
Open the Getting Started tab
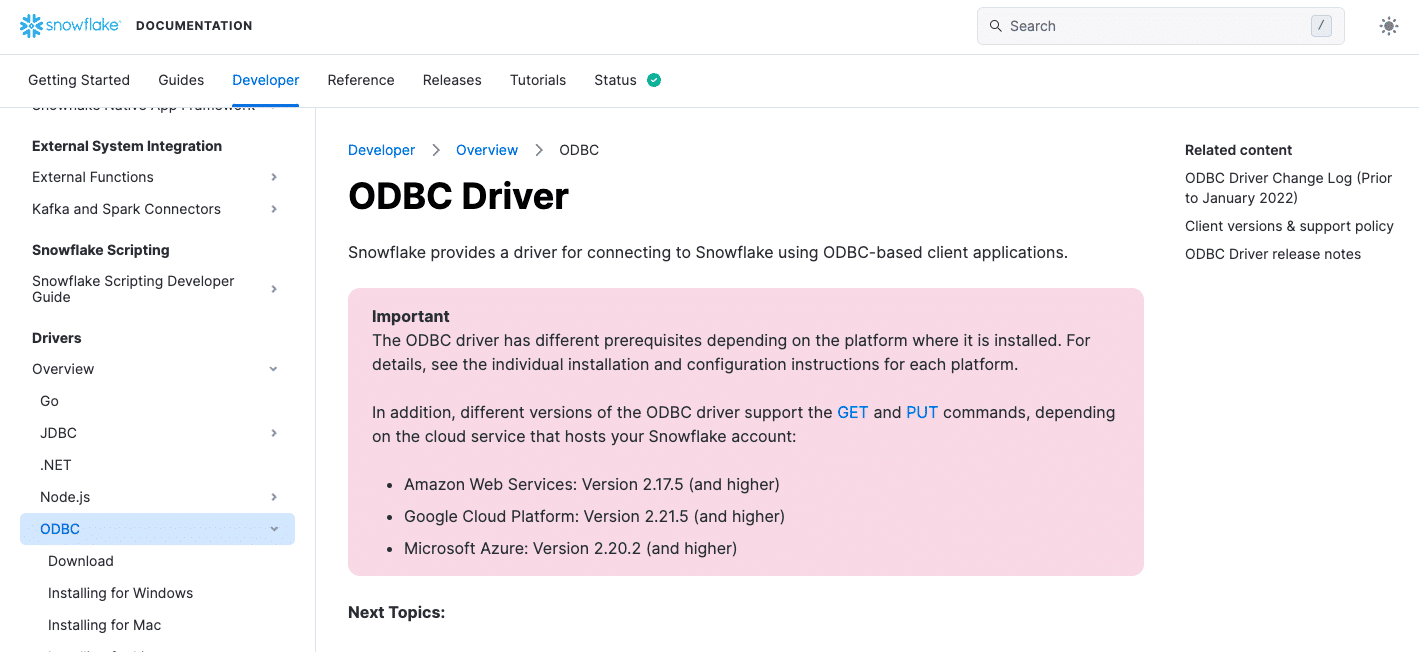pos(79,80)
